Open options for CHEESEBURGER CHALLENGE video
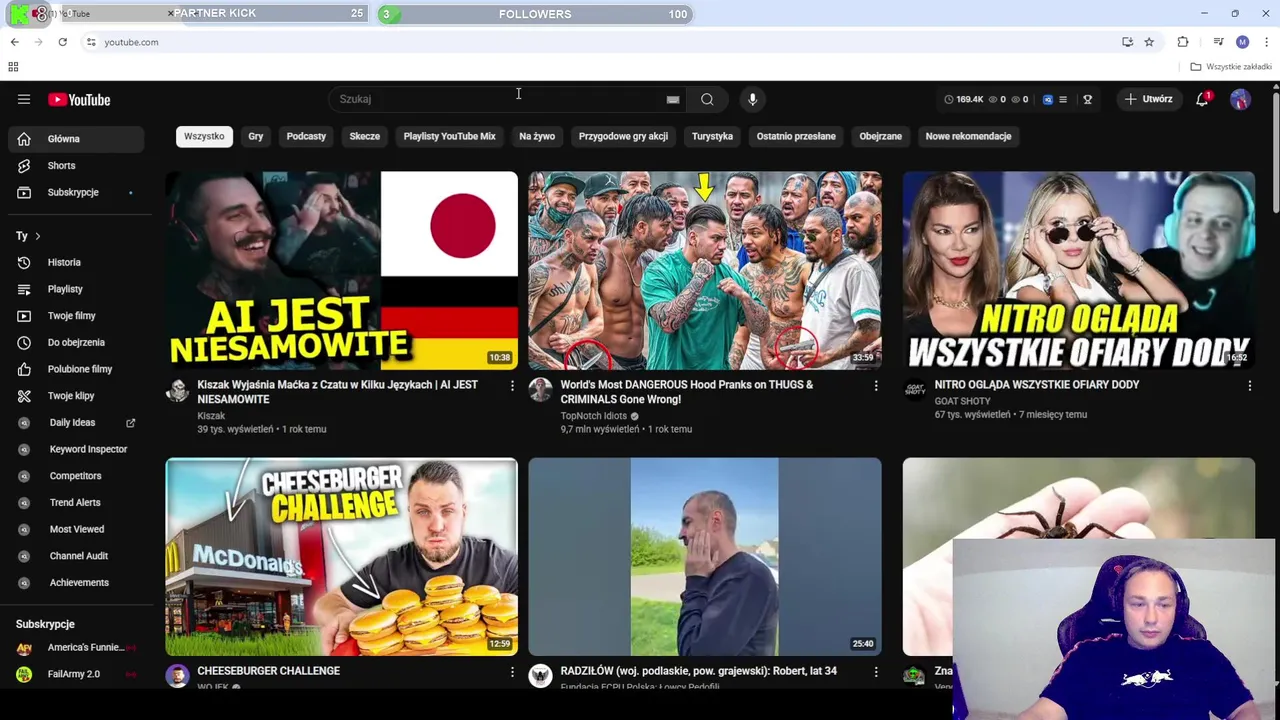The width and height of the screenshot is (1280, 720). coord(512,672)
